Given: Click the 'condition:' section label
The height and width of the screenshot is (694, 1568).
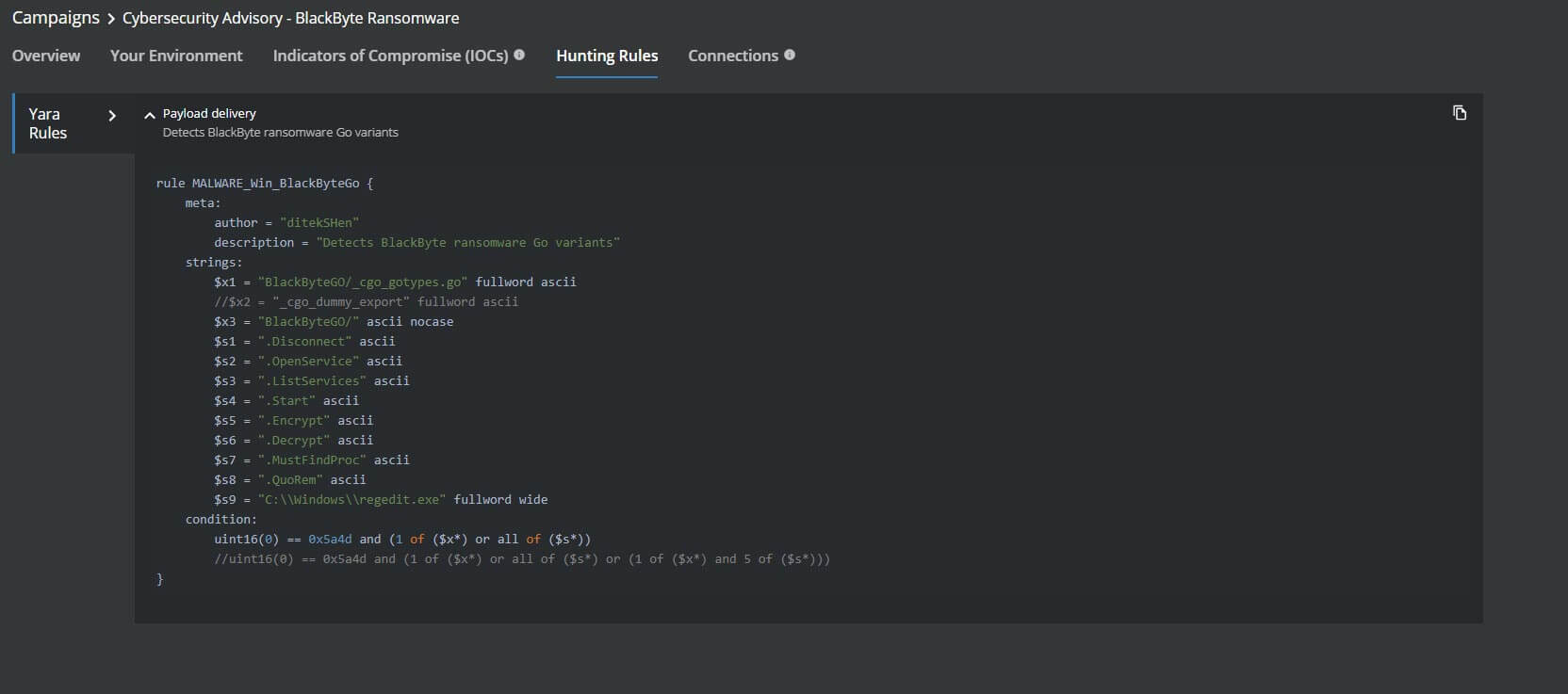Looking at the screenshot, I should pyautogui.click(x=220, y=520).
